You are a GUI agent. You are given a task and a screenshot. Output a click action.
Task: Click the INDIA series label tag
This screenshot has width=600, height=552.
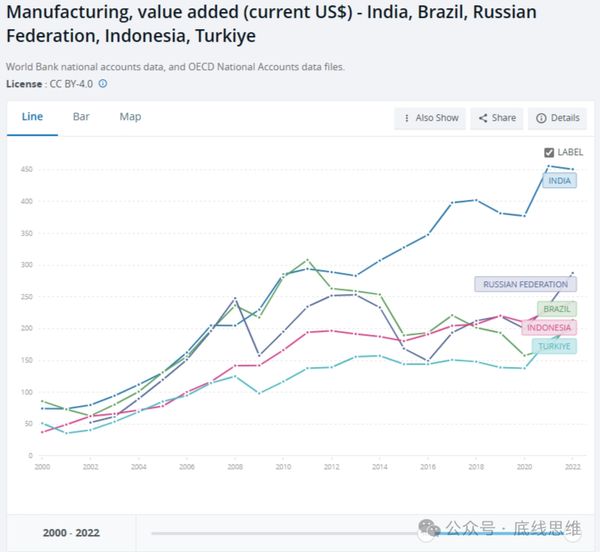point(560,181)
